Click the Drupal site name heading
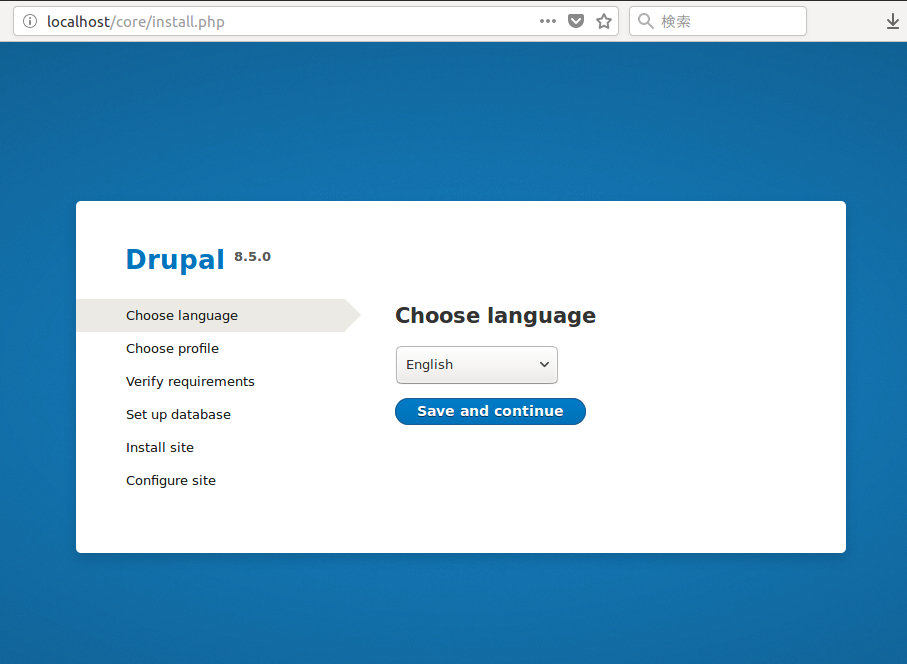This screenshot has width=907, height=664. click(175, 259)
